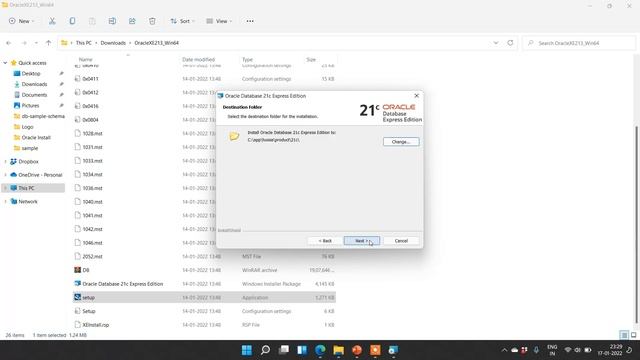
Task: Click the Delete trash icon in toolbar
Action: click(x=152, y=21)
